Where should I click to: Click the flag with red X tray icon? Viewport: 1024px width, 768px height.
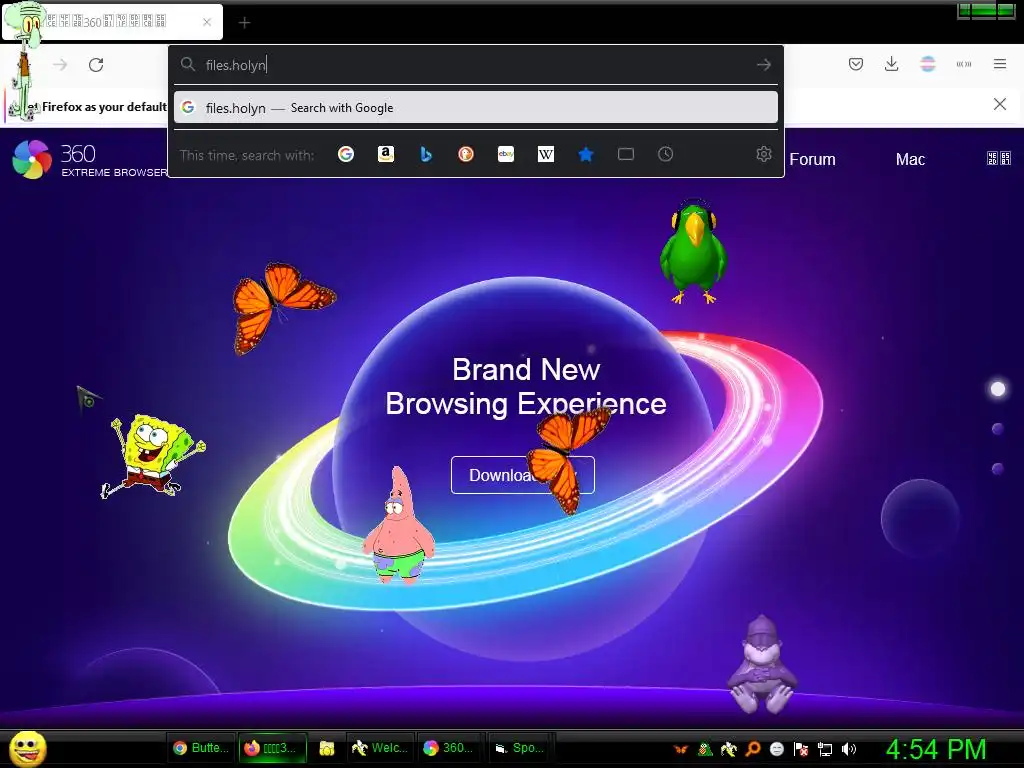tap(801, 749)
